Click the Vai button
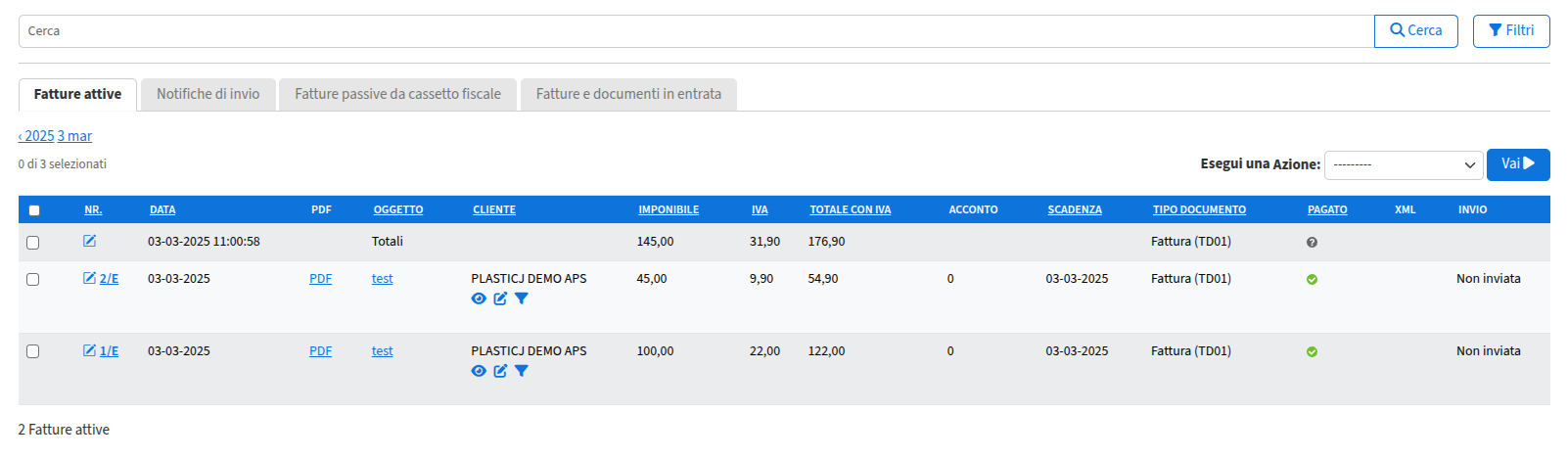 pos(1518,164)
